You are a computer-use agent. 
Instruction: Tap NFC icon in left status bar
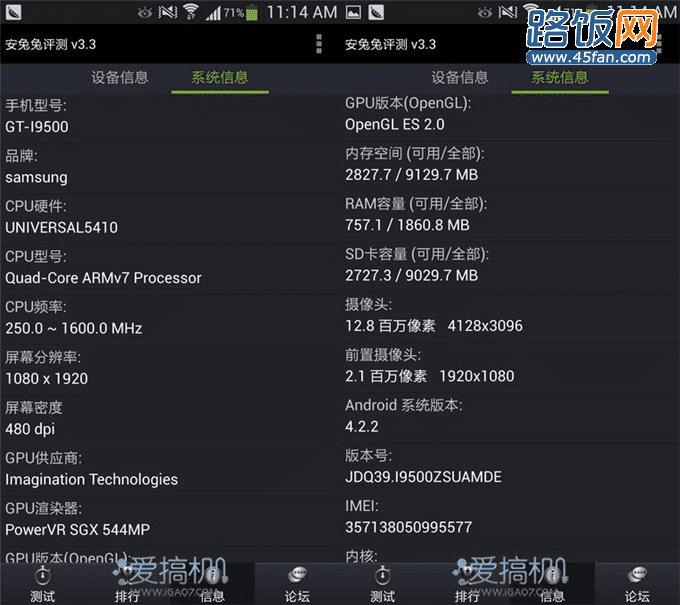tap(167, 13)
